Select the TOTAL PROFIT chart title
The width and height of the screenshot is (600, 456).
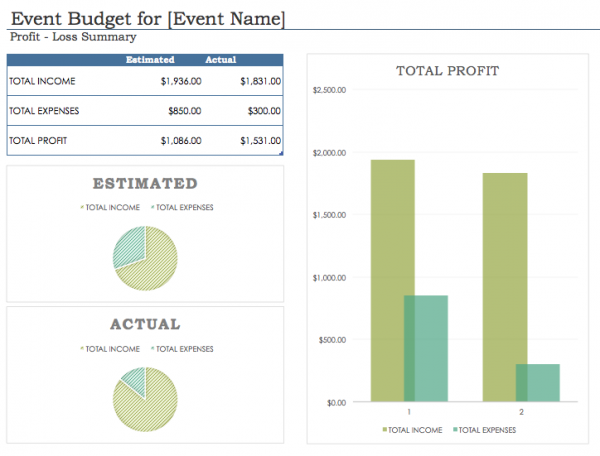[447, 71]
